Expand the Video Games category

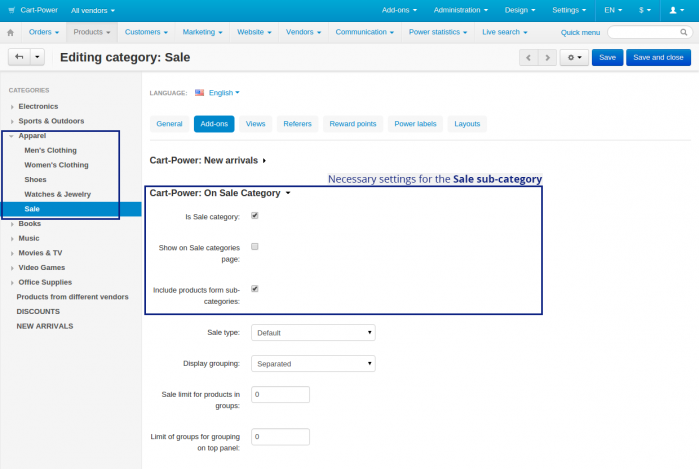click(x=12, y=268)
